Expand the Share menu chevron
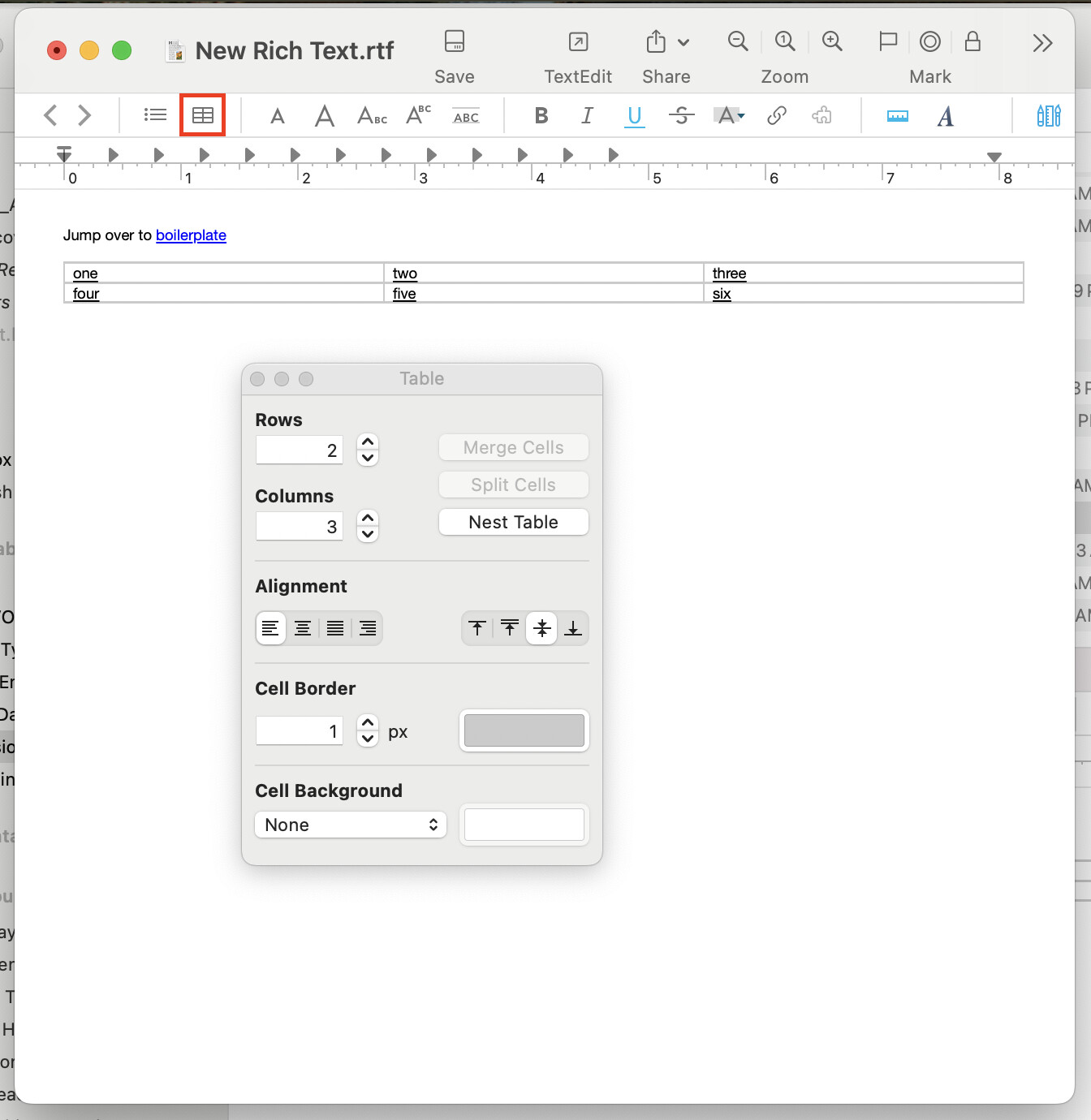The image size is (1091, 1120). tap(683, 42)
